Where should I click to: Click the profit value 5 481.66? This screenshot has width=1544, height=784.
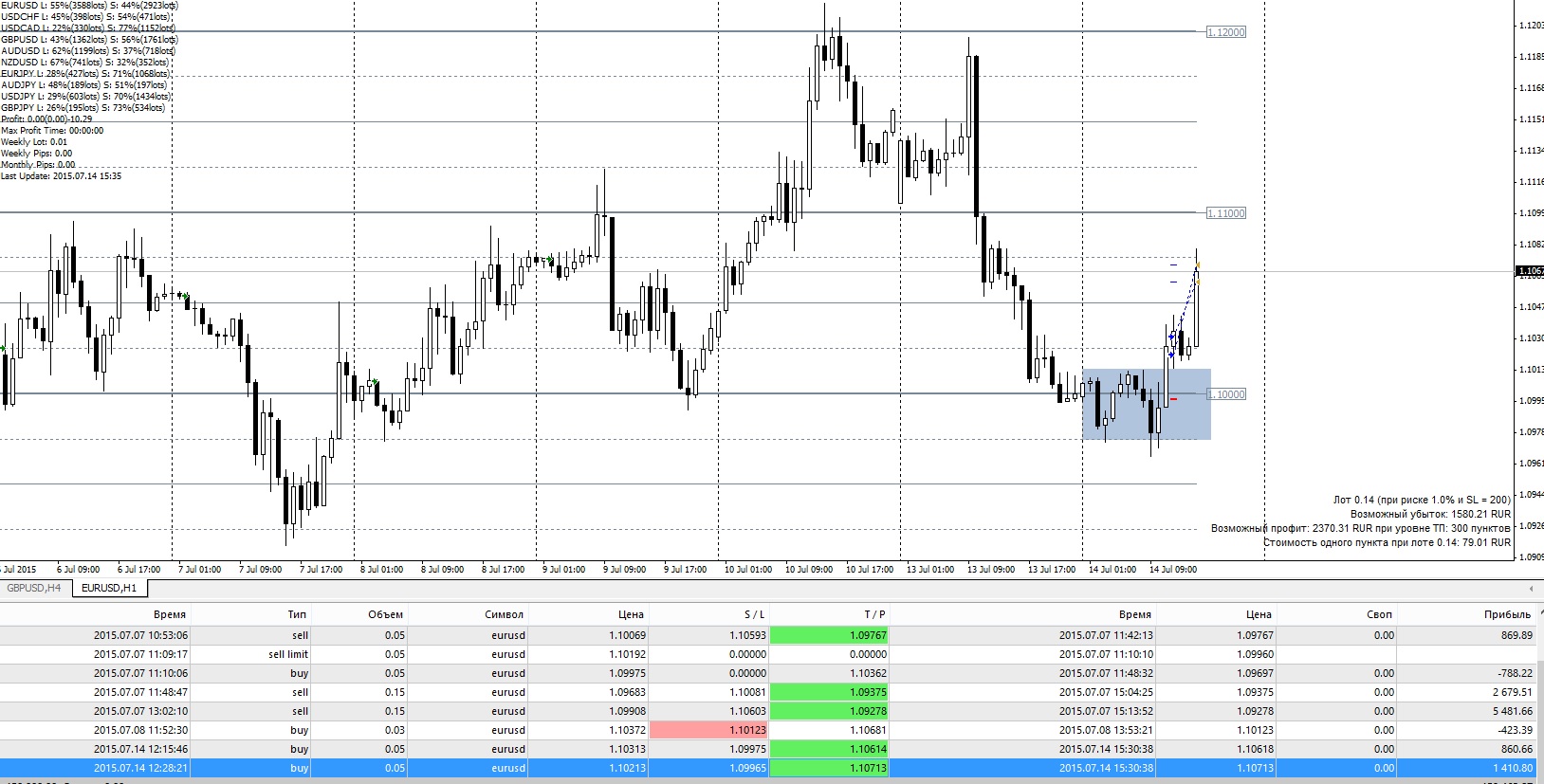pyautogui.click(x=1513, y=711)
